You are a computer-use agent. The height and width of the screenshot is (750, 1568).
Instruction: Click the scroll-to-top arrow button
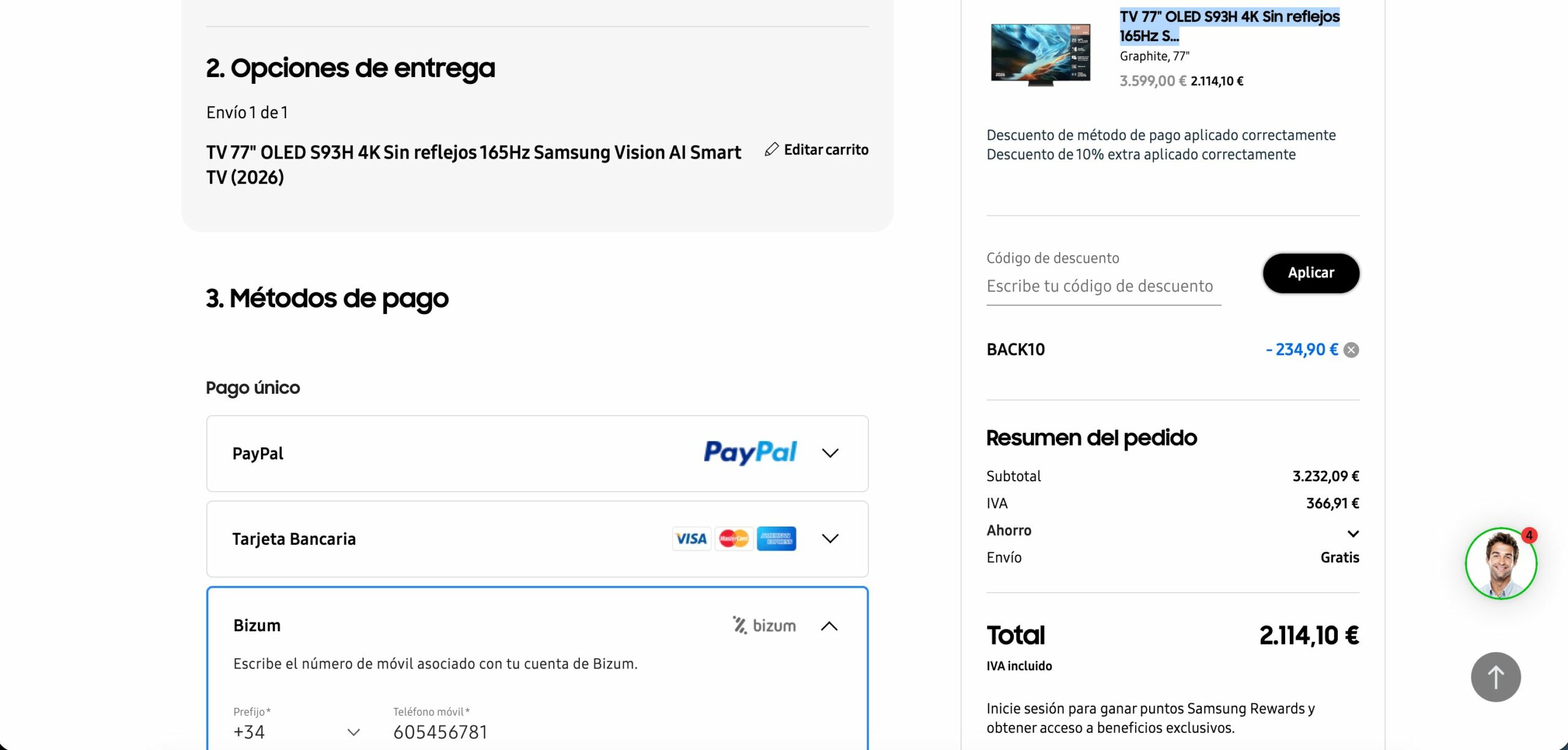pyautogui.click(x=1496, y=677)
